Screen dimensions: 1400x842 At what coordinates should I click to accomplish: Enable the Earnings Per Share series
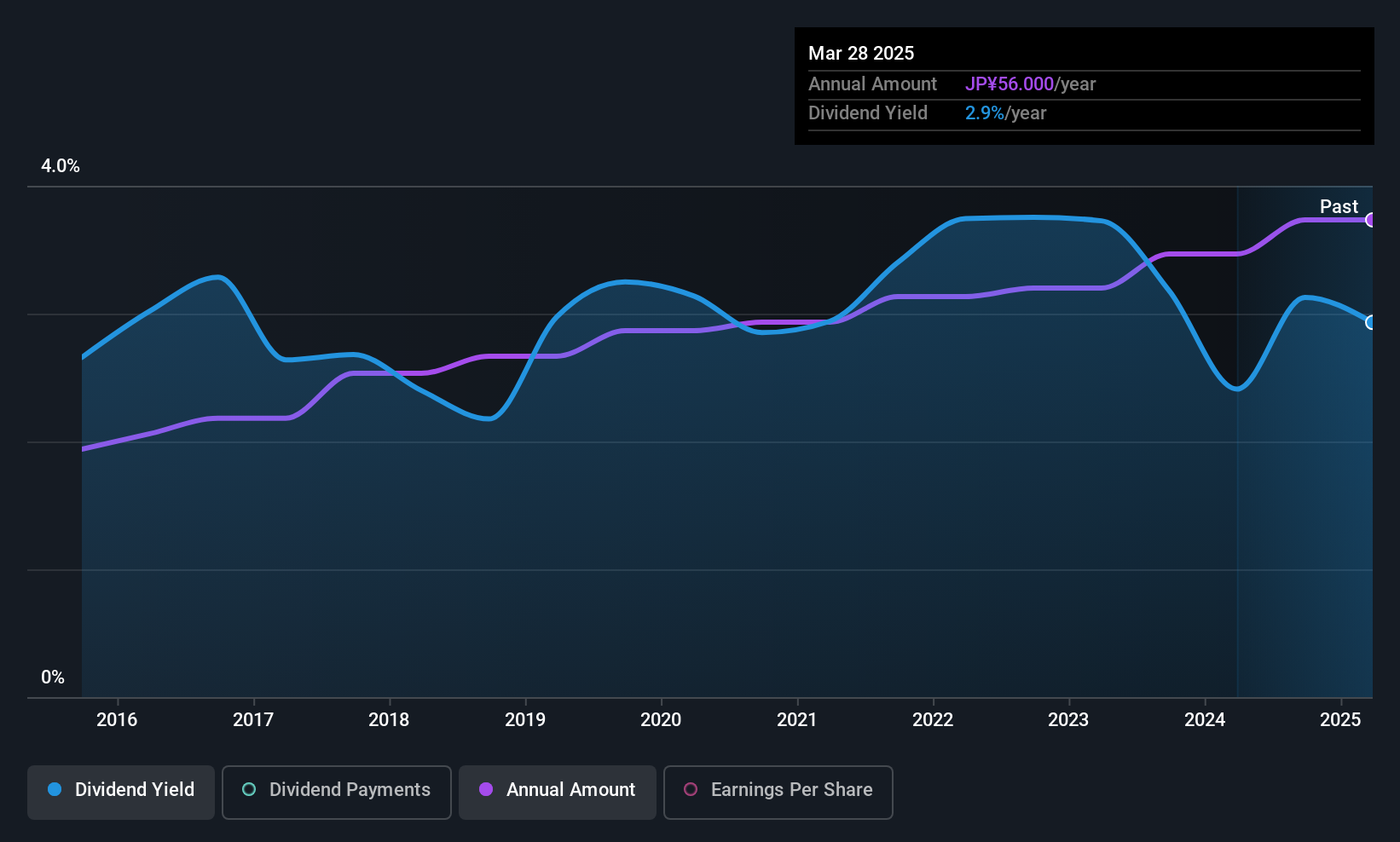click(778, 792)
